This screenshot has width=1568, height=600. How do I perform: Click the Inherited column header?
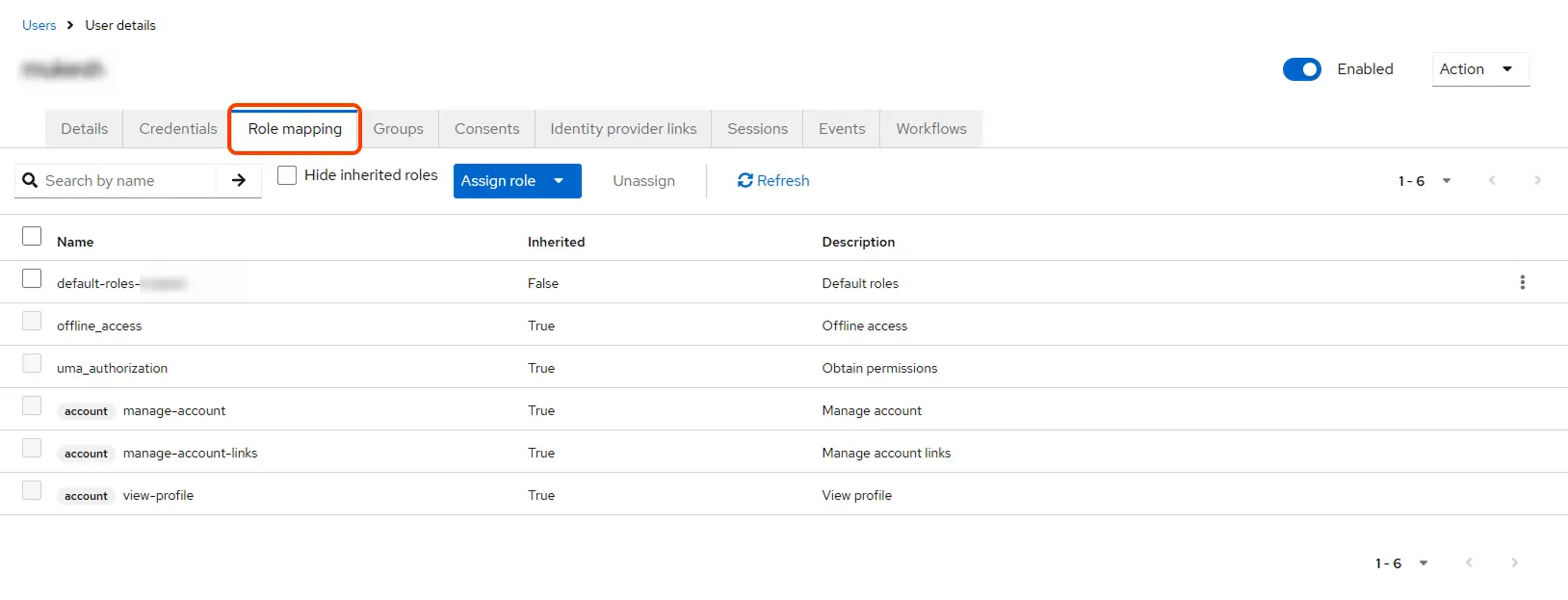point(556,242)
